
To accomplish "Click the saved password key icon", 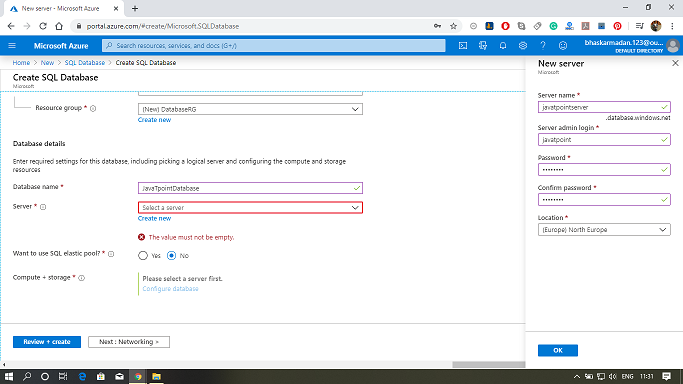I will pos(437,26).
